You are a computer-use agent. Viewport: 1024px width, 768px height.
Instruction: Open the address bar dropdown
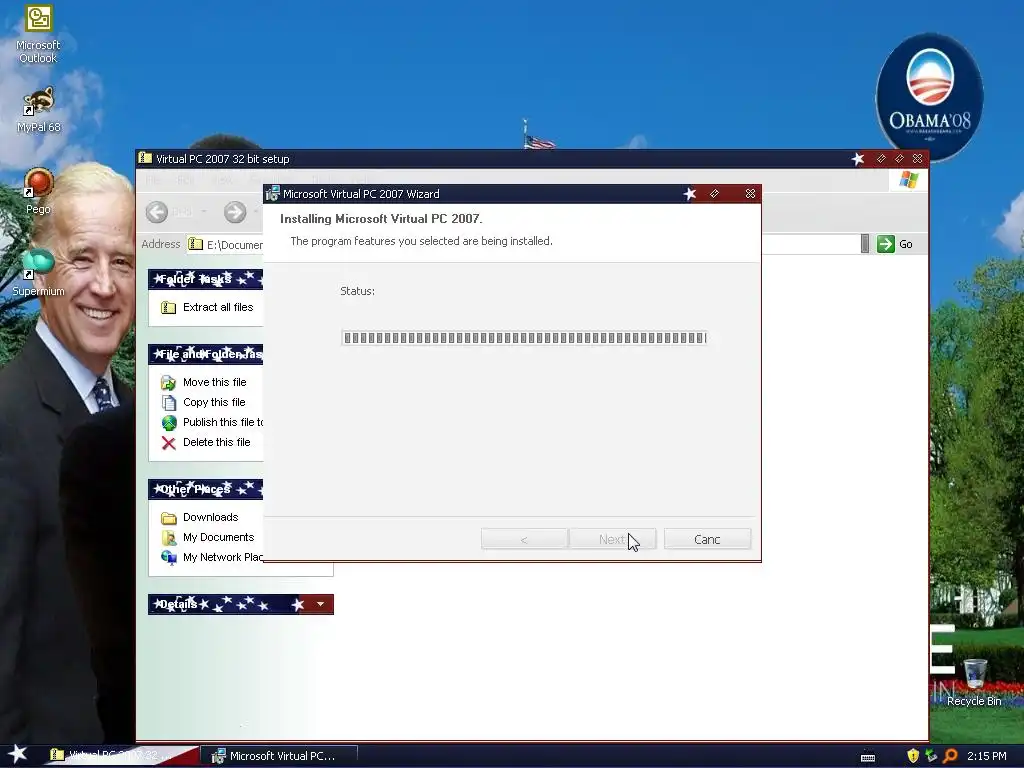[x=865, y=244]
